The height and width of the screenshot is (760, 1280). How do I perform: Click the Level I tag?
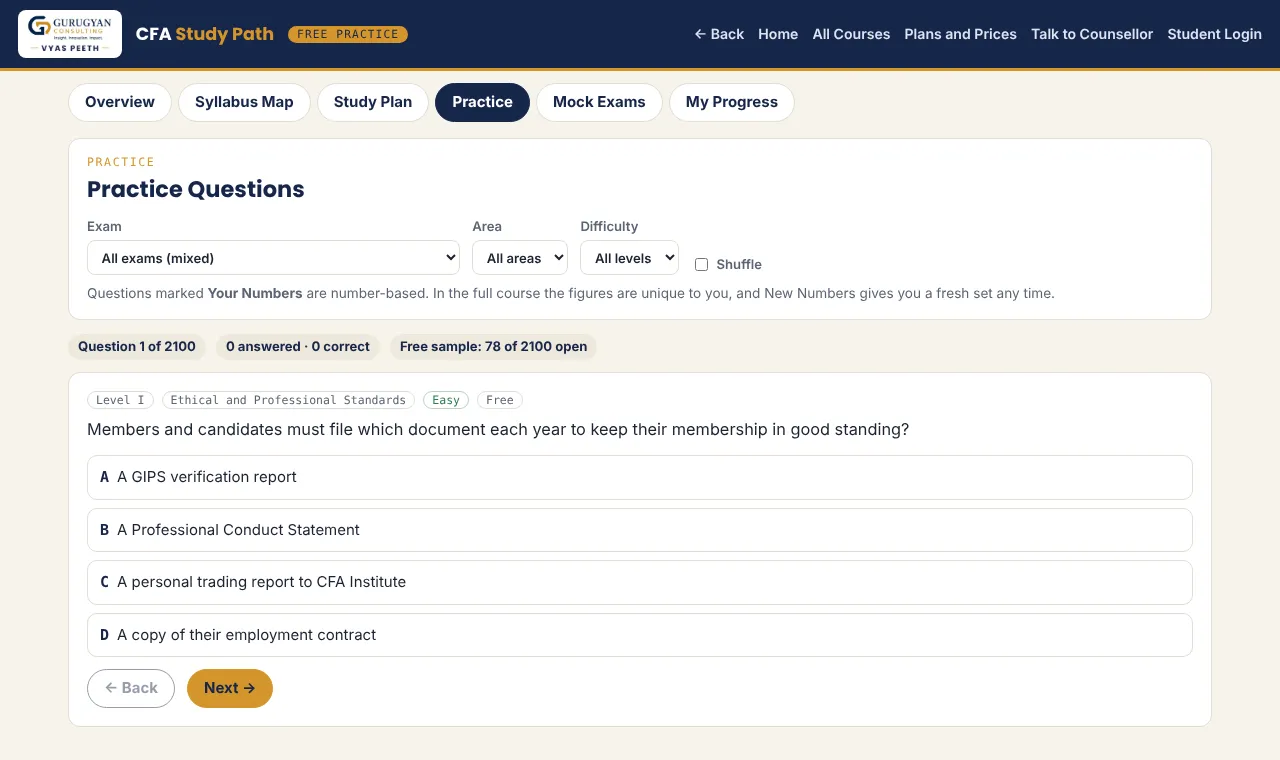pos(120,400)
